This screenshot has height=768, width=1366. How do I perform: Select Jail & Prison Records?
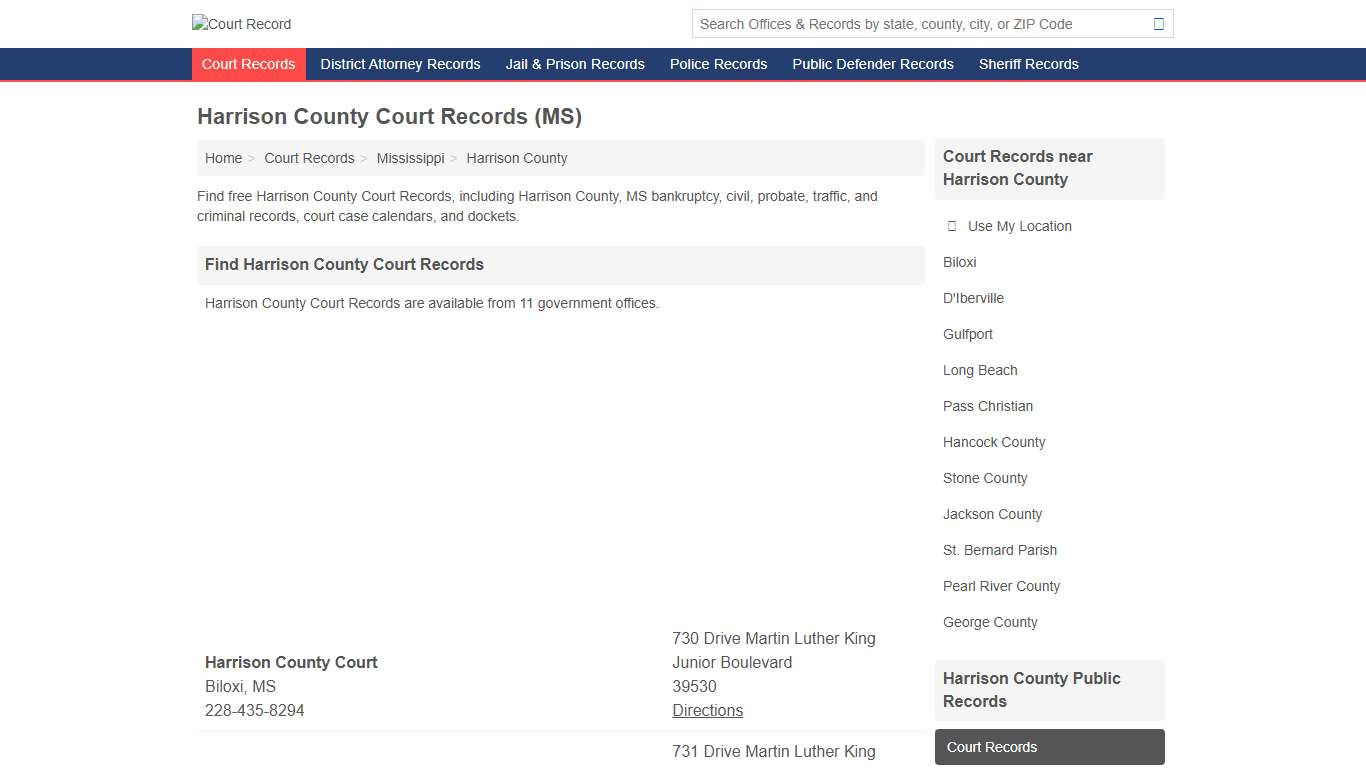(x=575, y=64)
